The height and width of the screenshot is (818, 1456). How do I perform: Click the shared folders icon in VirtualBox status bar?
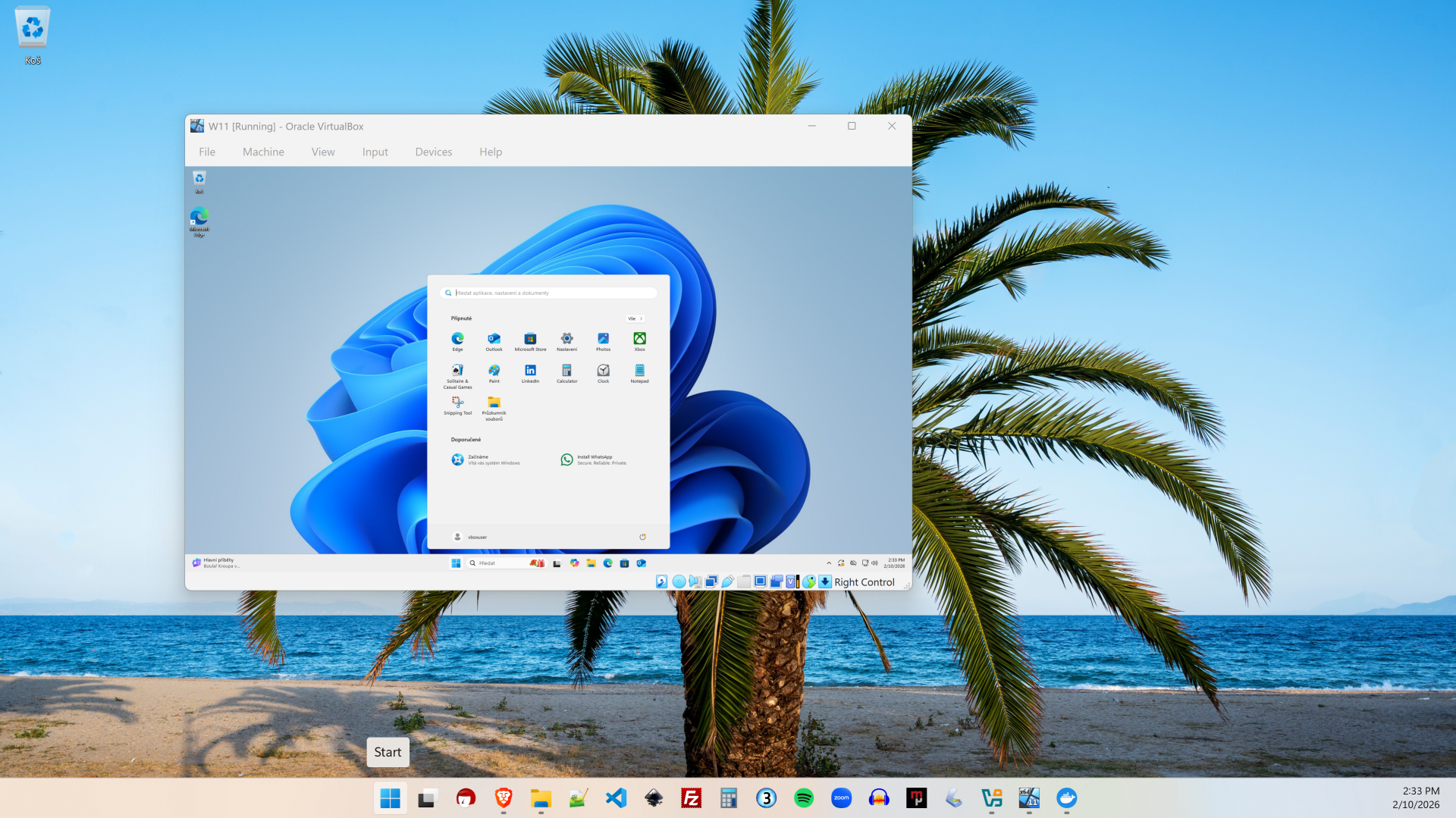(x=744, y=581)
